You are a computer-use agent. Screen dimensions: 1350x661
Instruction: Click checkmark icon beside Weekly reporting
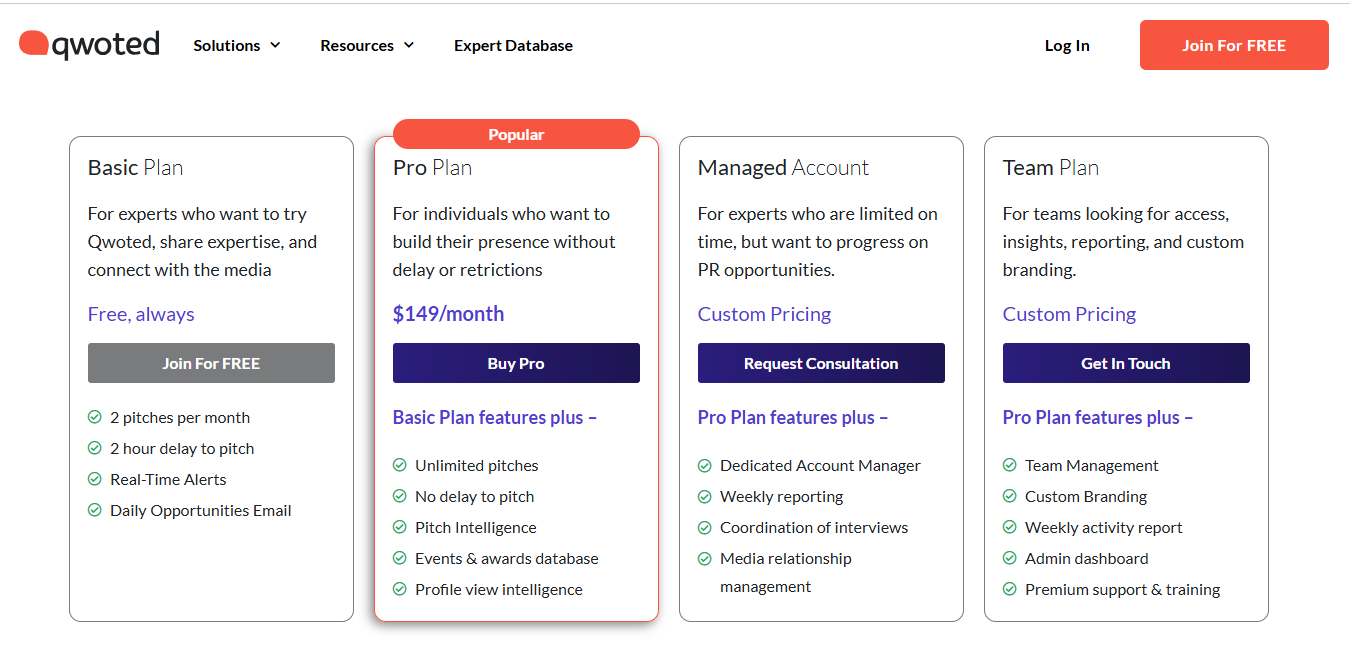coord(705,496)
